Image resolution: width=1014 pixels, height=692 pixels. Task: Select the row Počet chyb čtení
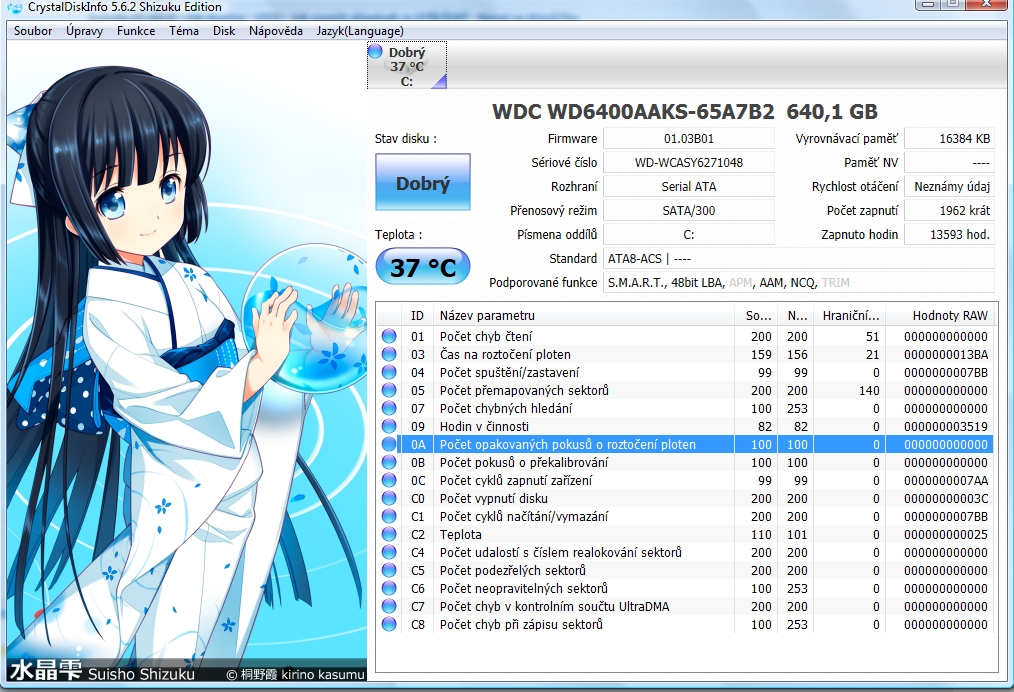(x=685, y=336)
